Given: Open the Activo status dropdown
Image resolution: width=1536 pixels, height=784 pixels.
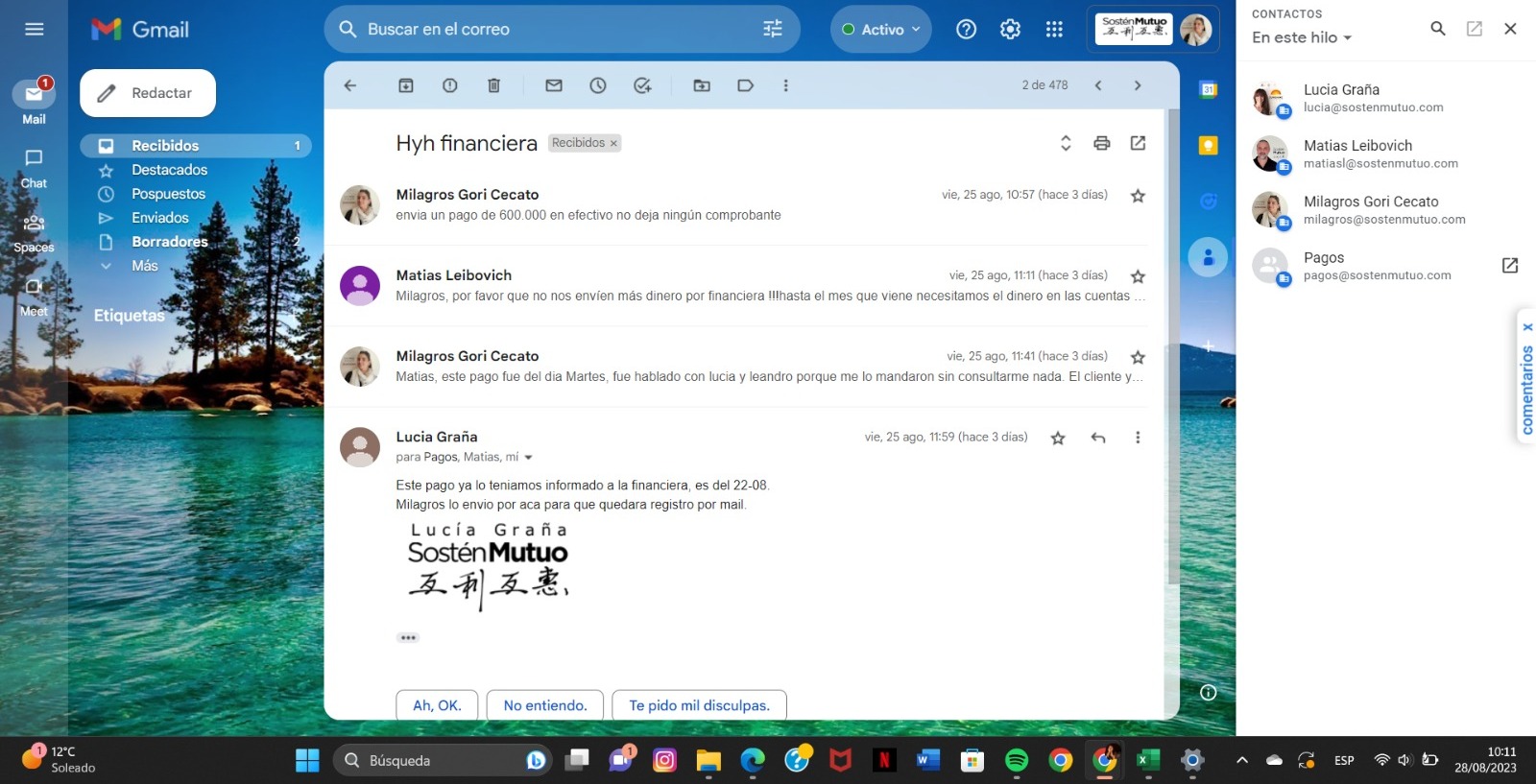Looking at the screenshot, I should pos(880,30).
